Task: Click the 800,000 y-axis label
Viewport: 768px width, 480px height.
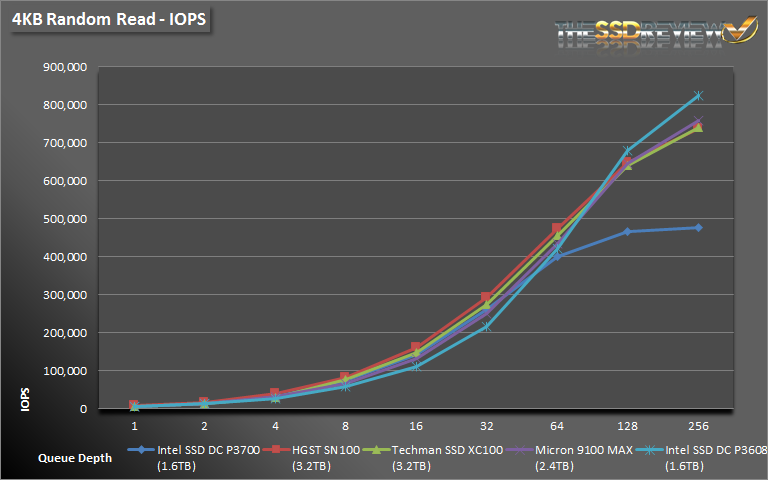Action: pyautogui.click(x=65, y=105)
